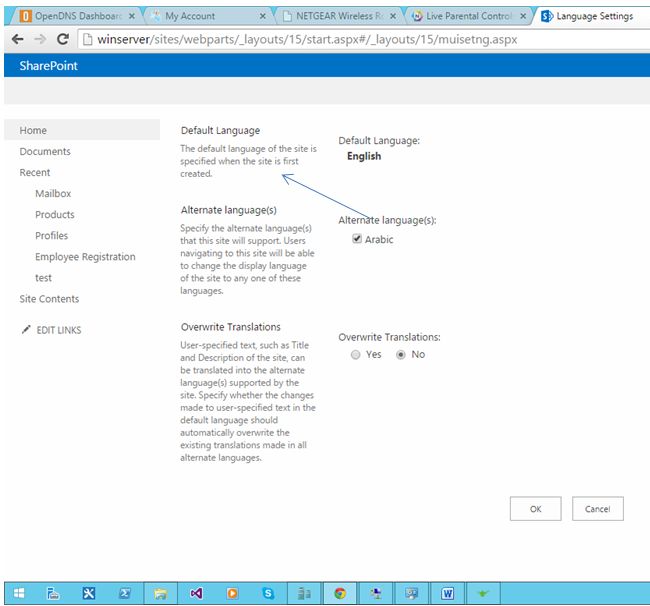This screenshot has height=606, width=650.
Task: Select the Language Settings tab
Action: pyautogui.click(x=594, y=16)
